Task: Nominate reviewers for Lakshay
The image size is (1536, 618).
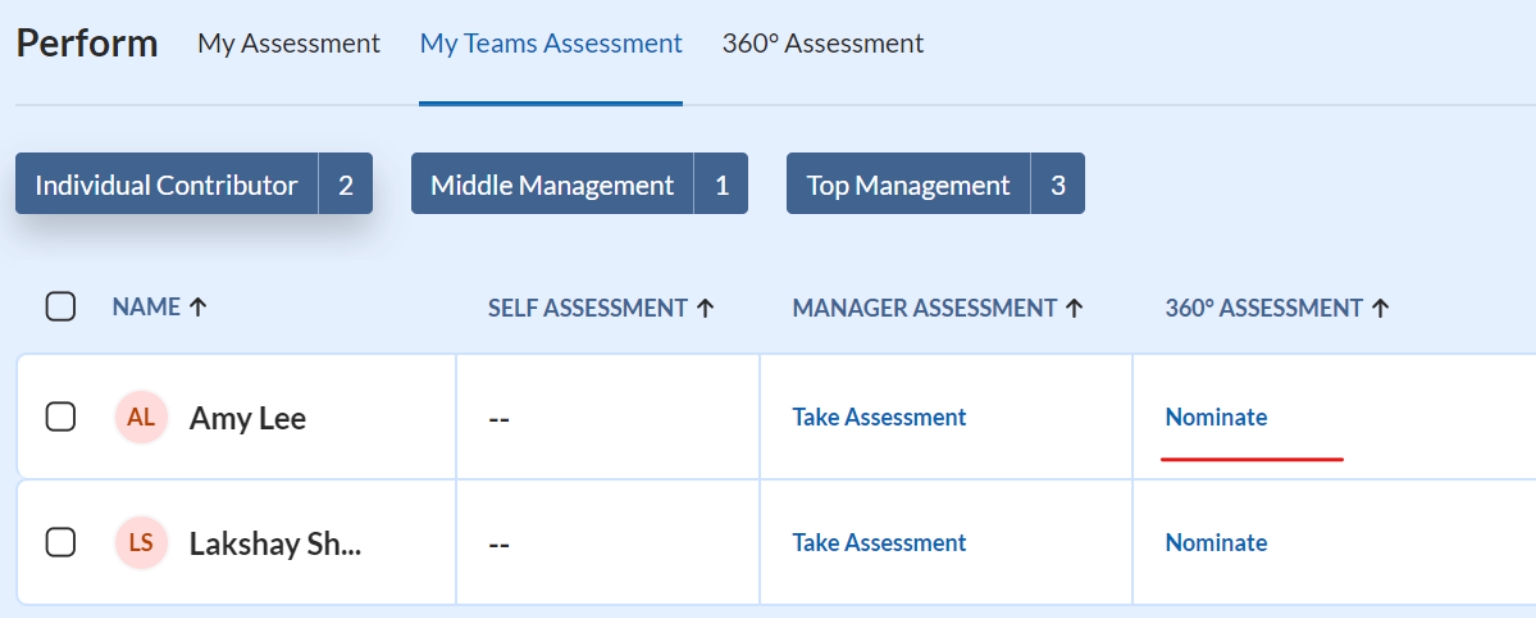Action: [1216, 543]
